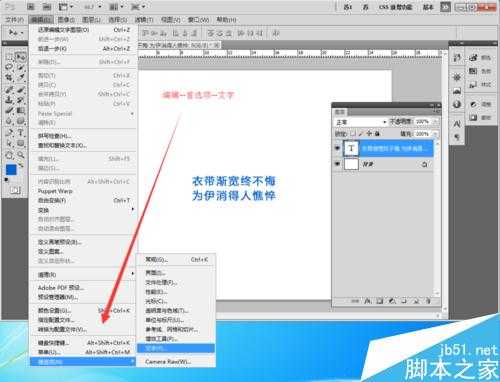The width and height of the screenshot is (500, 382).
Task: Open the Info panel (i icon)
Action: coord(457,104)
